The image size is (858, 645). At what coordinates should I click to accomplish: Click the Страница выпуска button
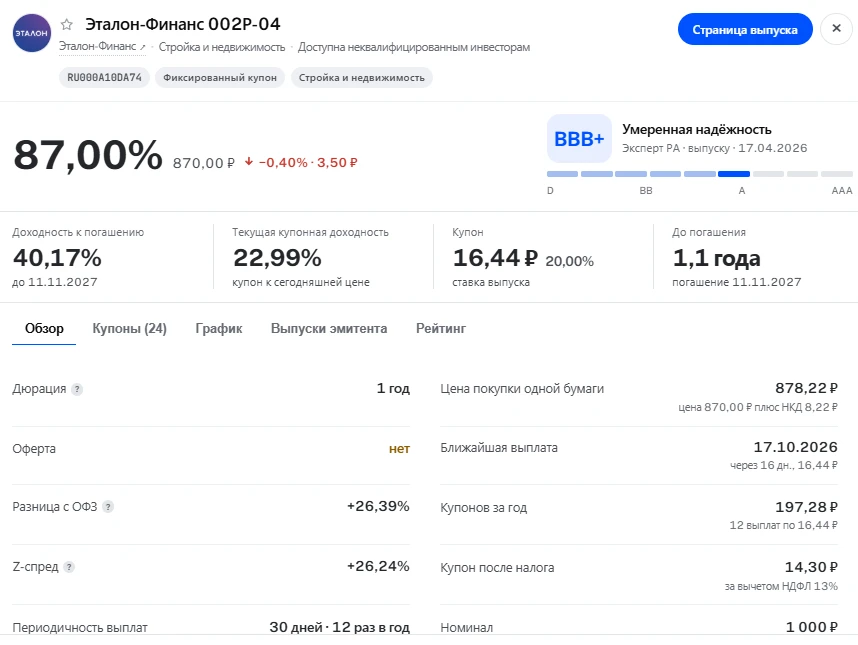pyautogui.click(x=745, y=30)
